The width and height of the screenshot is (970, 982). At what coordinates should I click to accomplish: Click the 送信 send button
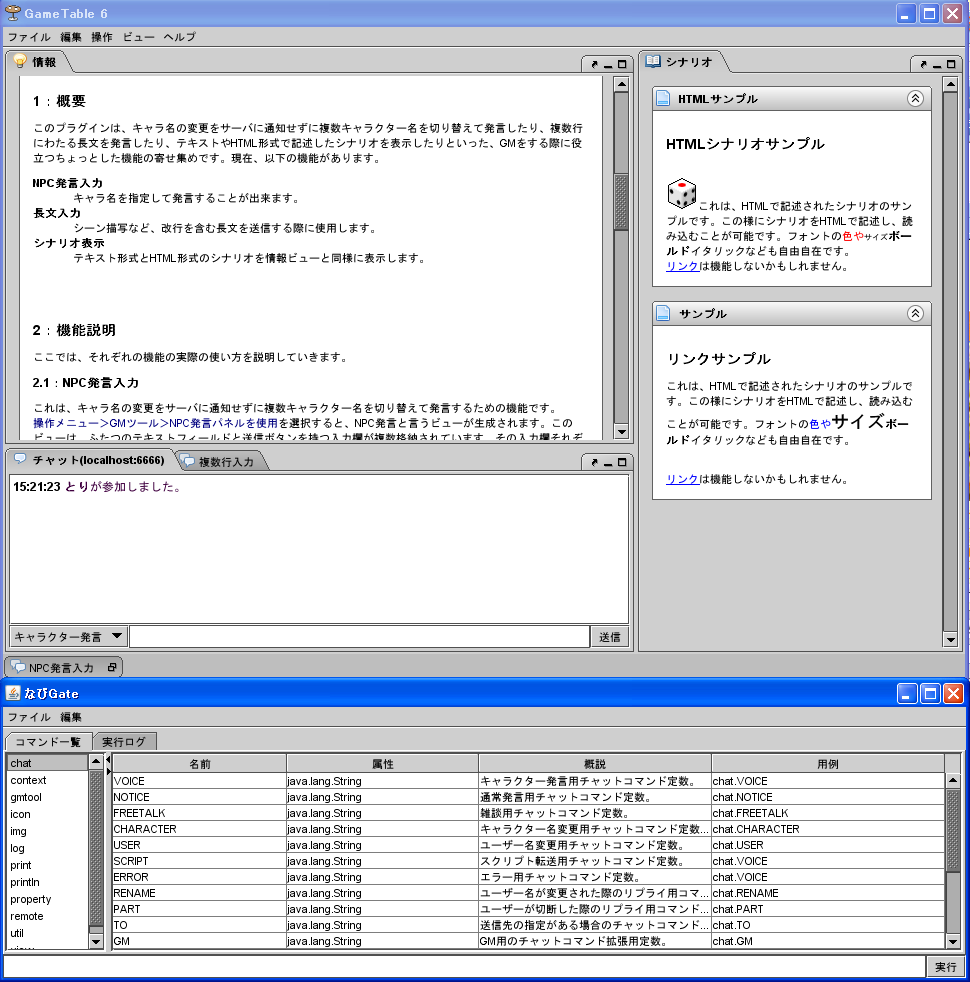click(x=609, y=637)
